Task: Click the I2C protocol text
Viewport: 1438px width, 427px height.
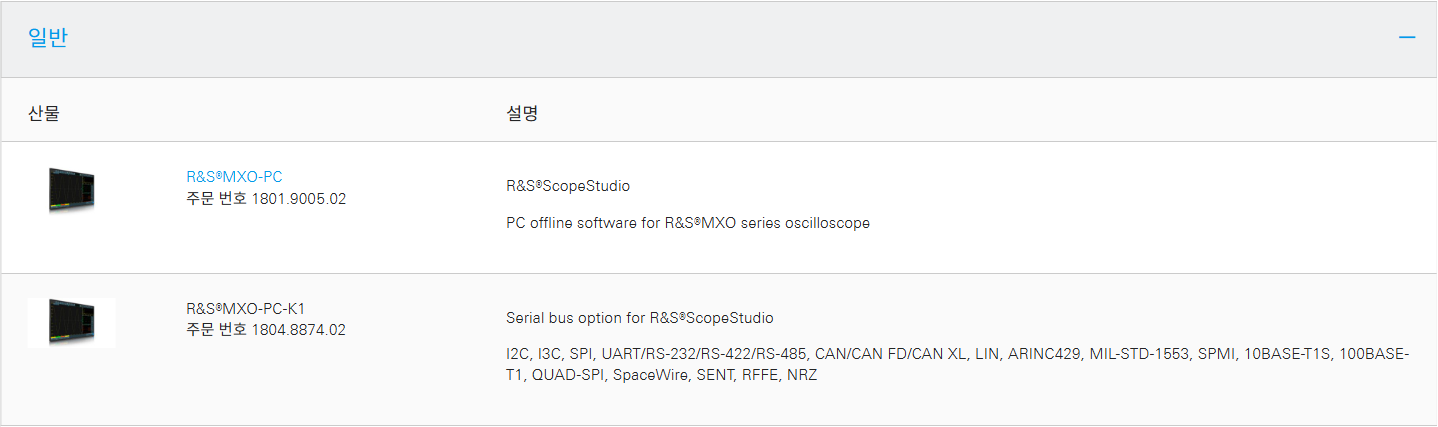Action: pyautogui.click(x=517, y=354)
